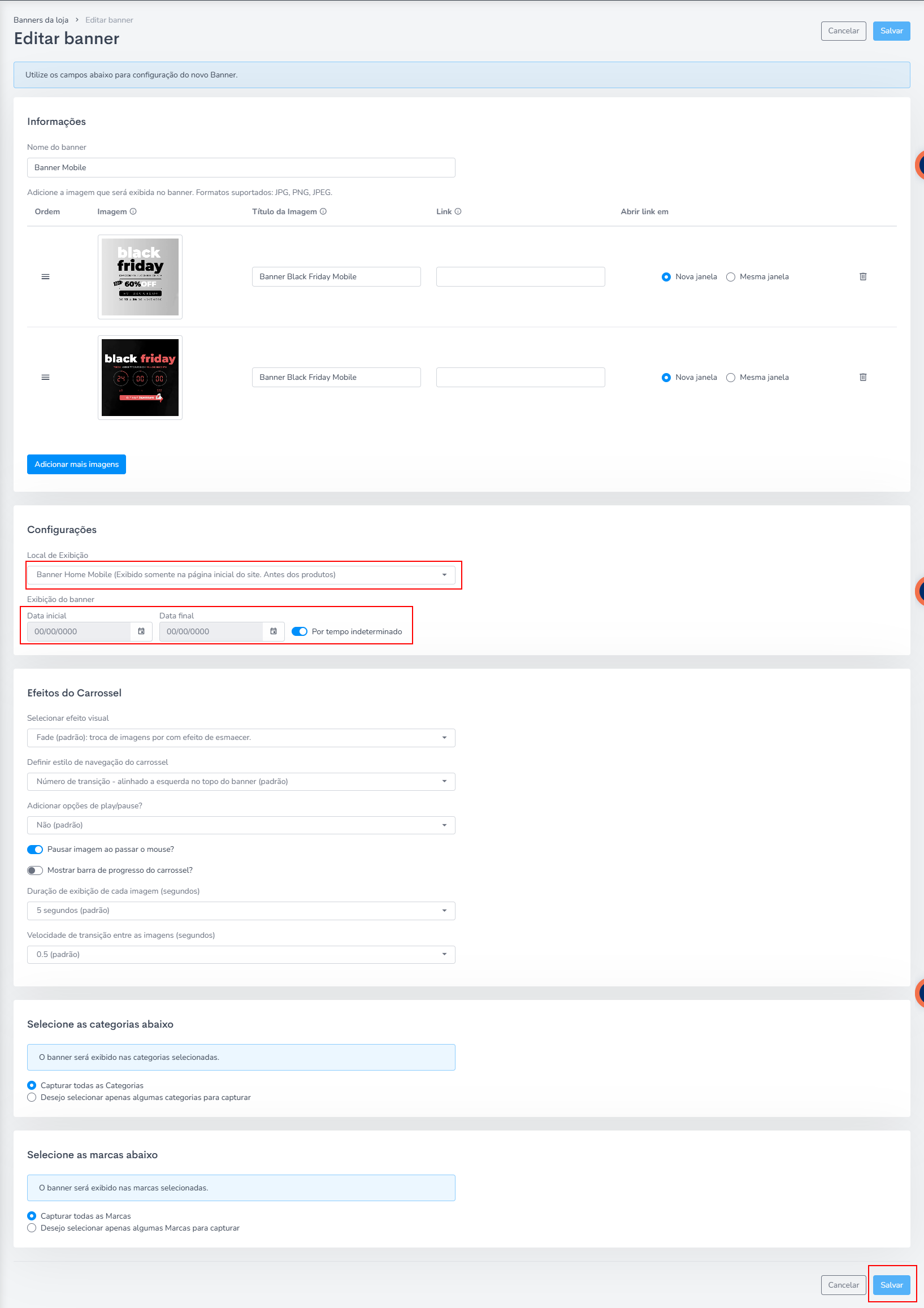The image size is (924, 1308).
Task: Delete the second banner image row
Action: click(x=862, y=377)
